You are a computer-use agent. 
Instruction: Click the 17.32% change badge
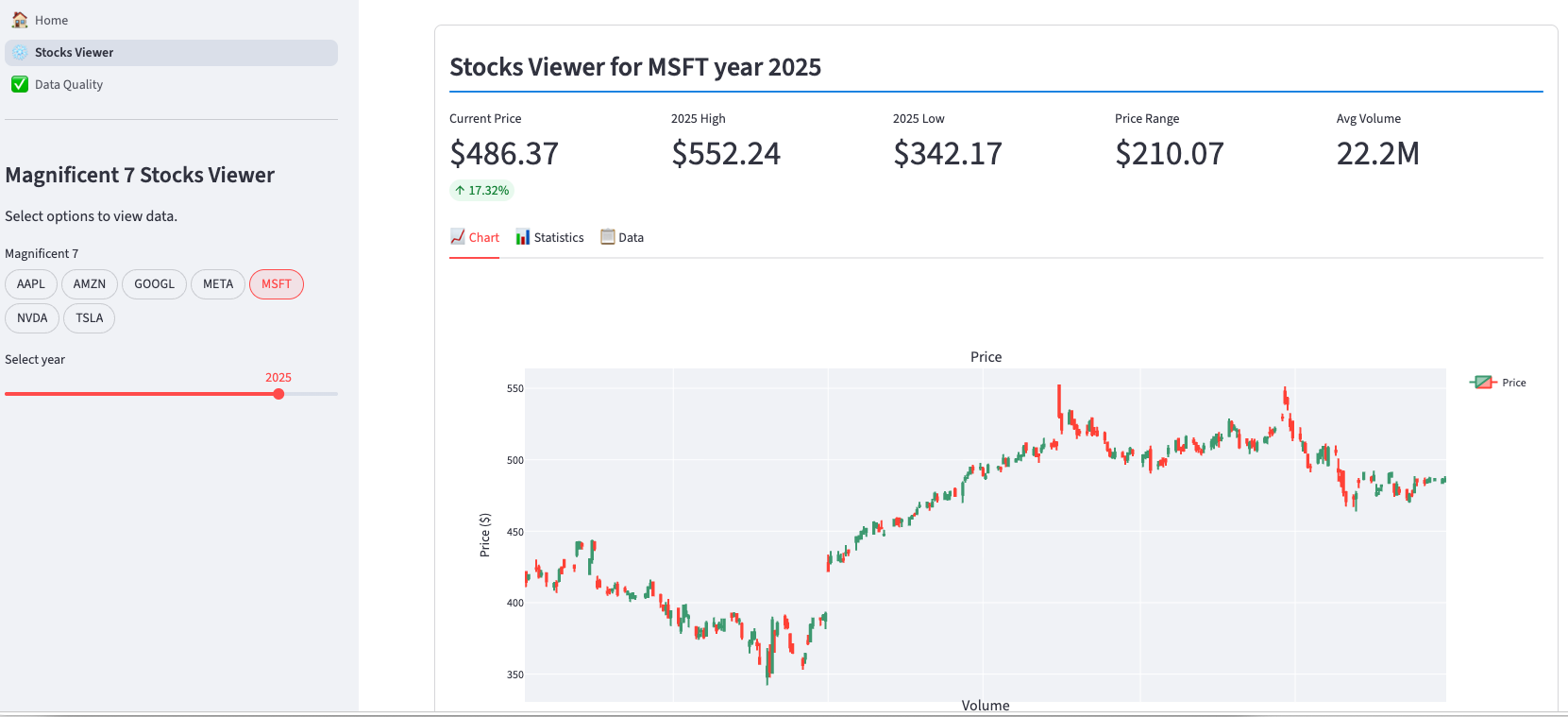coord(481,191)
